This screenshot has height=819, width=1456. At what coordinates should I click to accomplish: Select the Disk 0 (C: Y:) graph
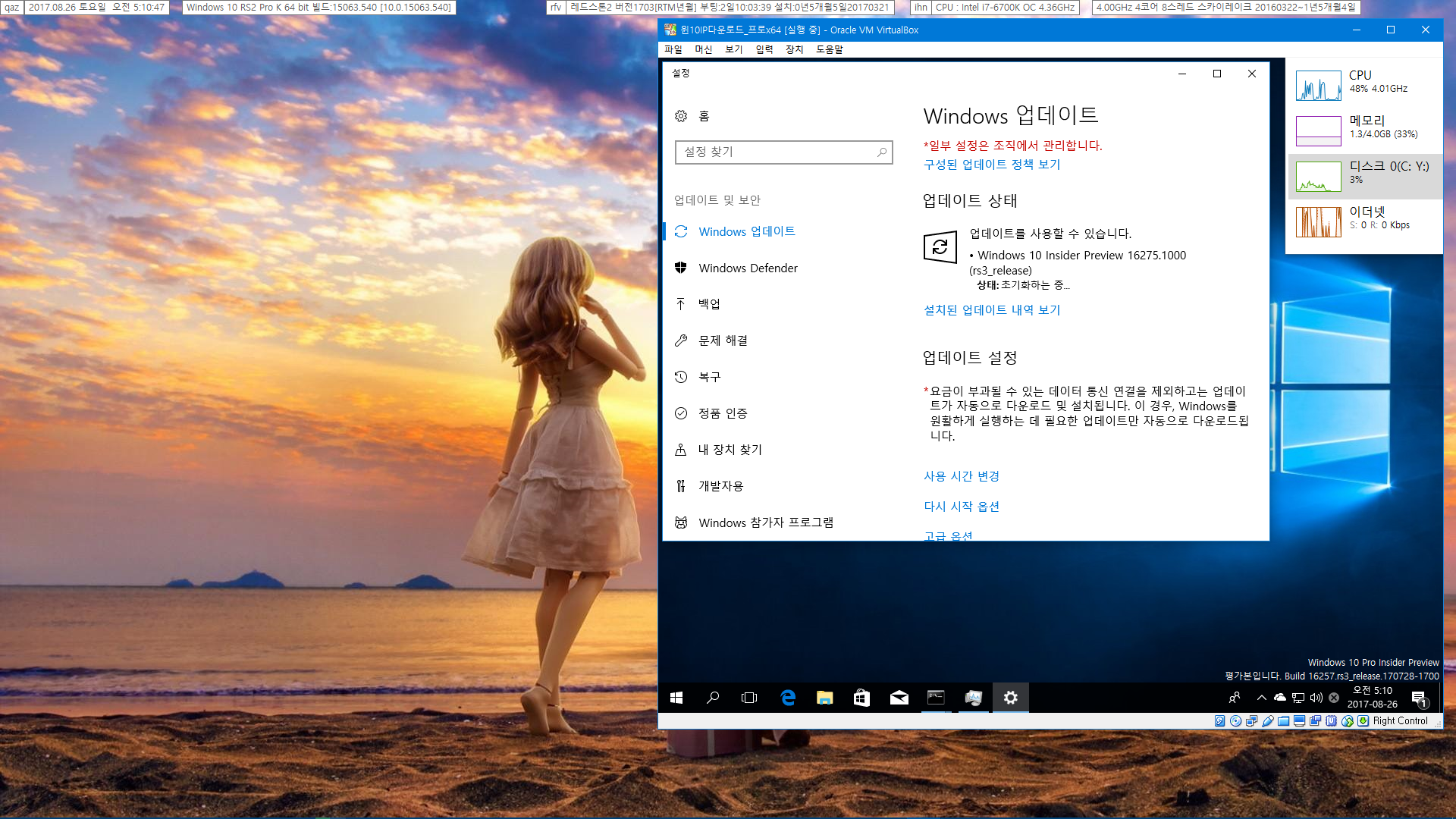(x=1319, y=177)
